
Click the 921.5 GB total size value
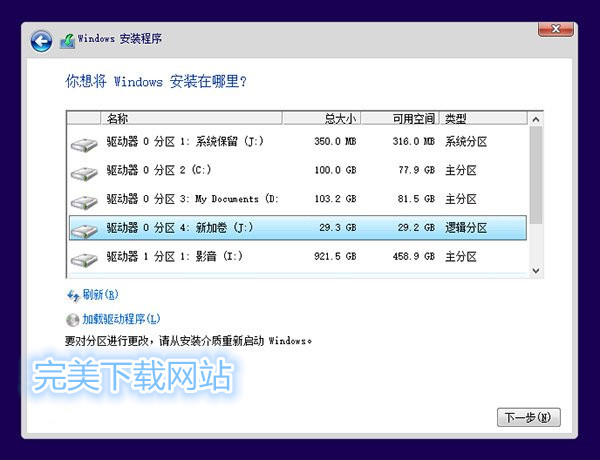point(335,256)
